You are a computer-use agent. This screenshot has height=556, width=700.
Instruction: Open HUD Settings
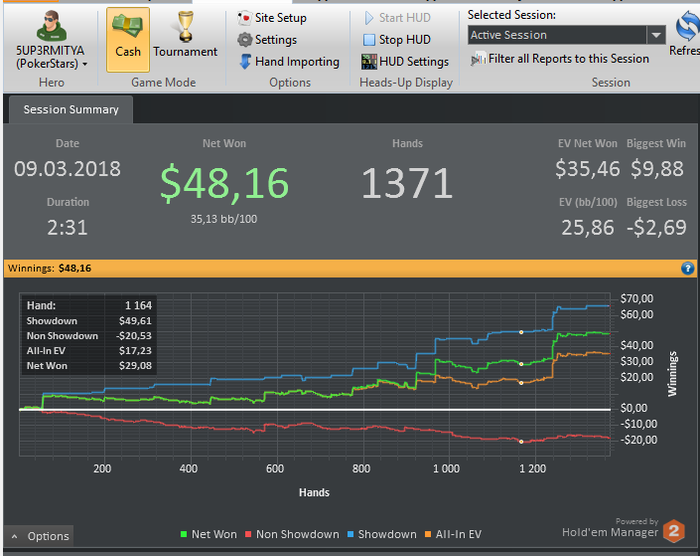[x=405, y=62]
